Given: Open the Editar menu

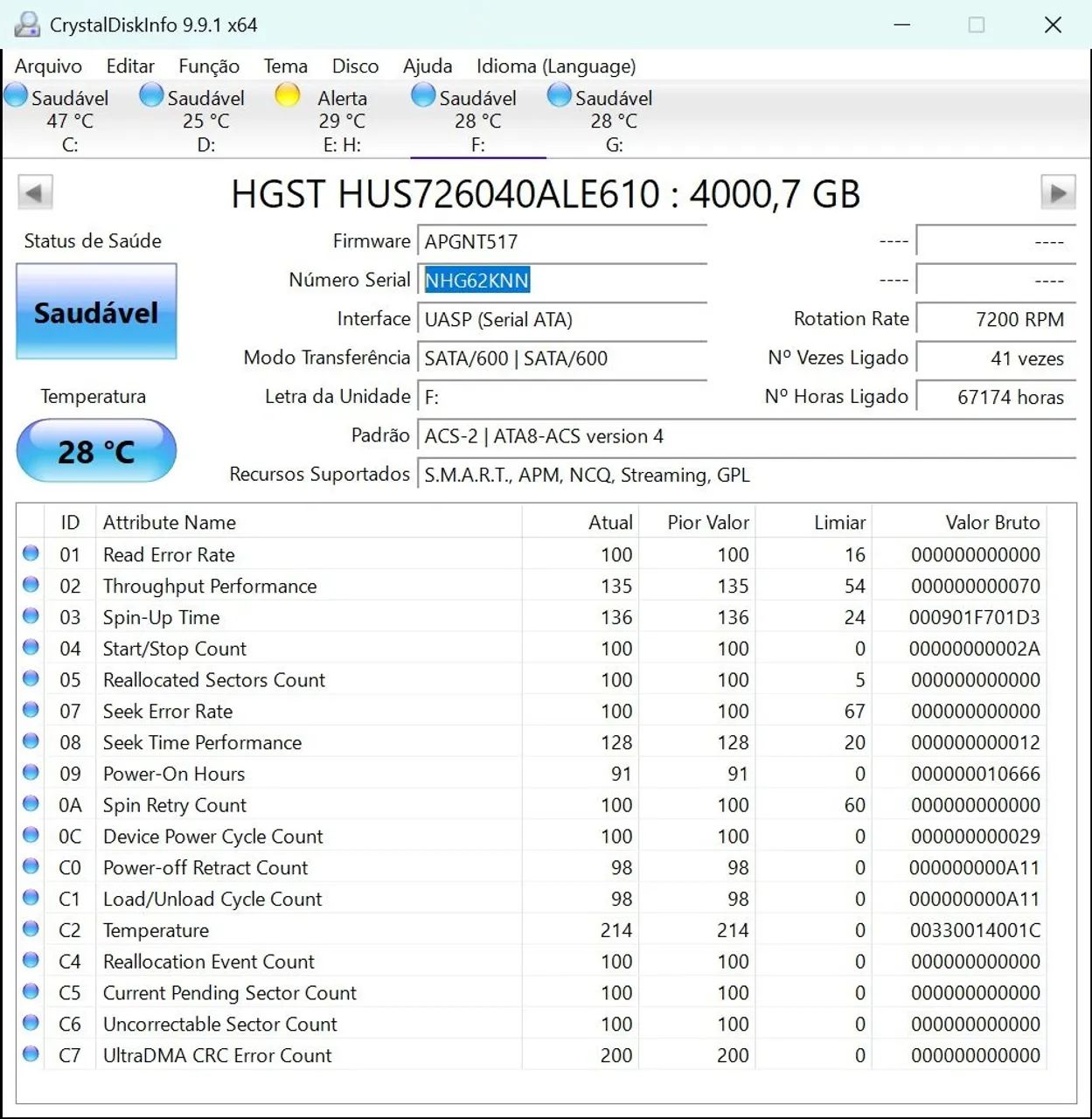Looking at the screenshot, I should tap(130, 66).
